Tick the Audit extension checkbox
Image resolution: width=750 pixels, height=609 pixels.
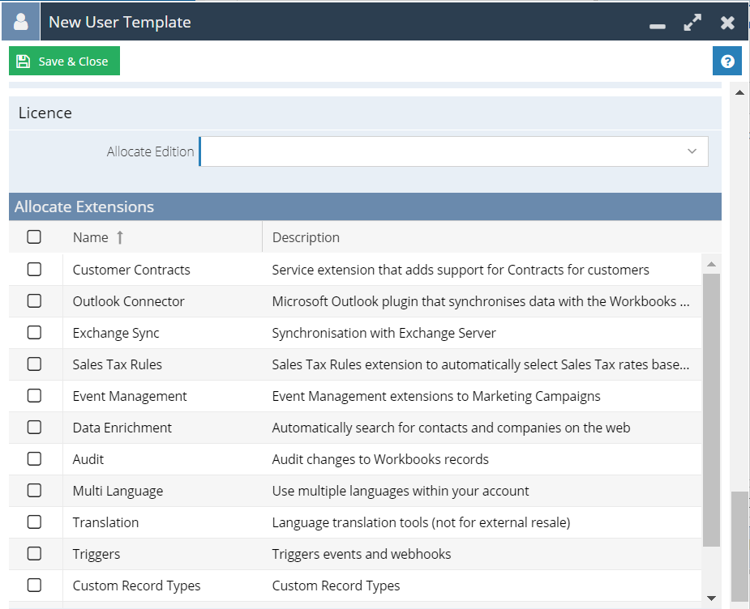point(34,459)
